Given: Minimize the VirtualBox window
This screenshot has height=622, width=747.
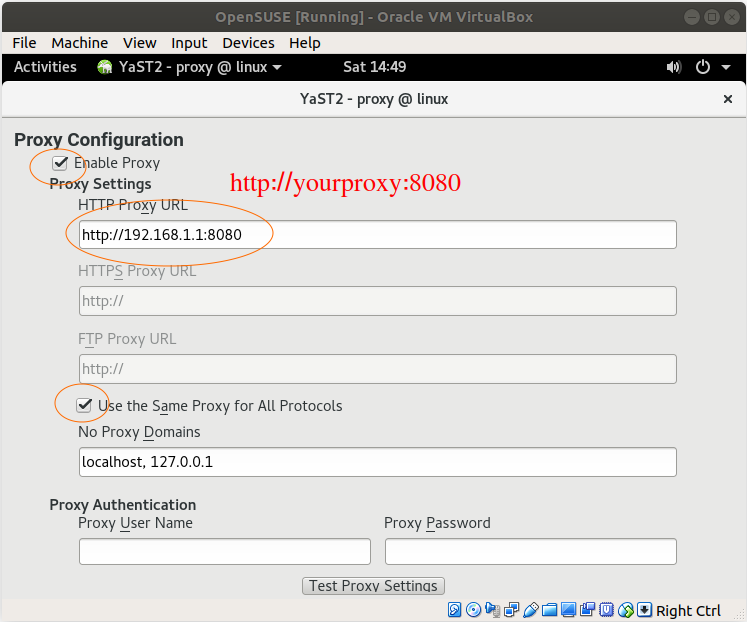Looking at the screenshot, I should 692,17.
